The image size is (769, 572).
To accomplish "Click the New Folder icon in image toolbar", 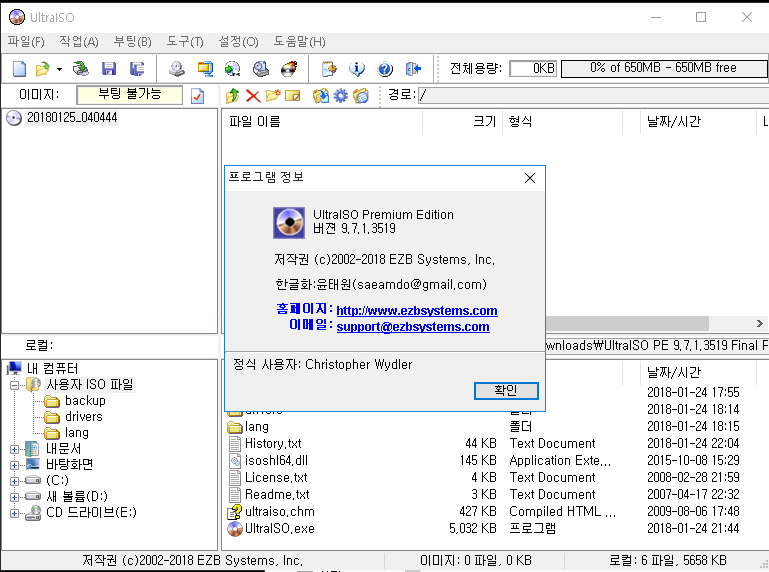I will tap(273, 96).
